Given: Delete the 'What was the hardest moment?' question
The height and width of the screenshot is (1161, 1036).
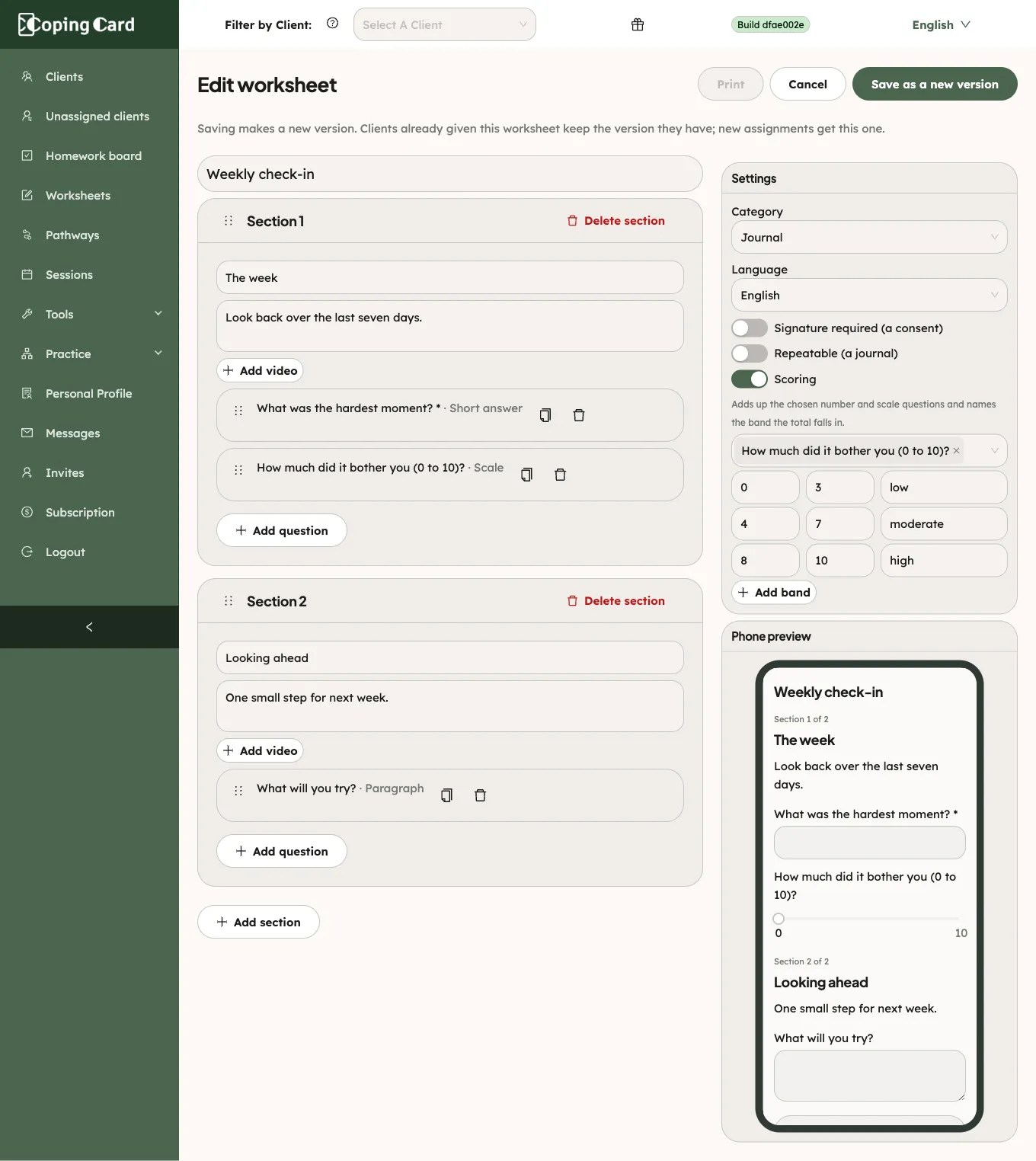Looking at the screenshot, I should pos(579,415).
